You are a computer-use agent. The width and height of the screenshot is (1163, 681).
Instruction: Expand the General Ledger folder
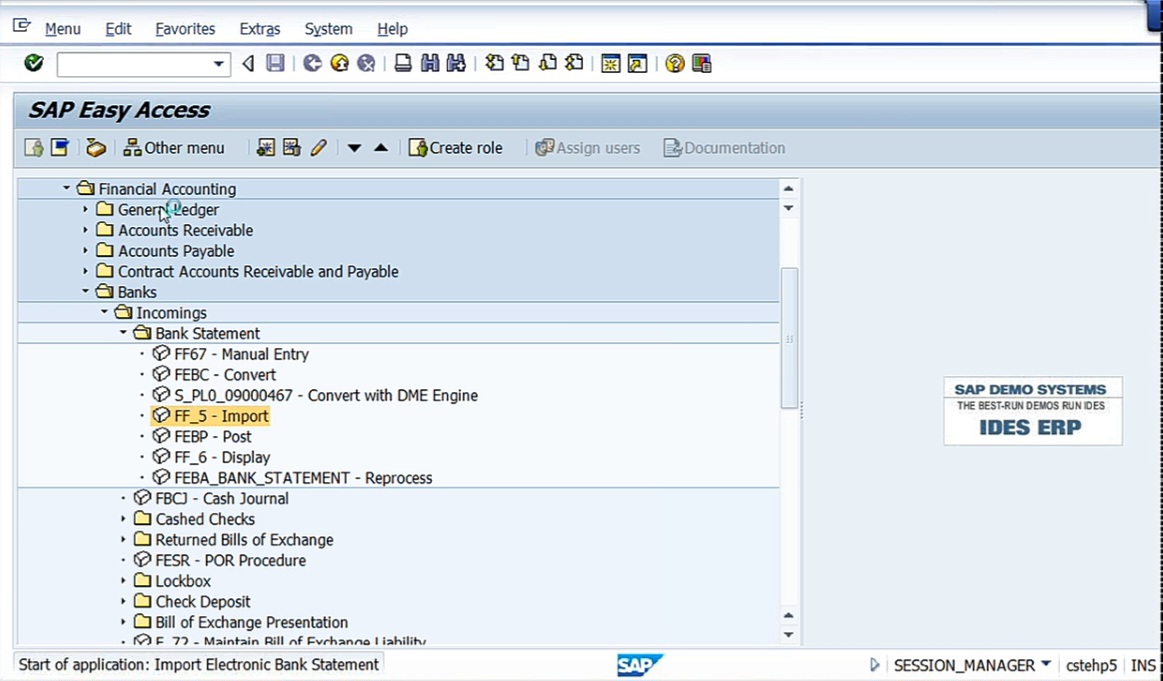point(85,209)
